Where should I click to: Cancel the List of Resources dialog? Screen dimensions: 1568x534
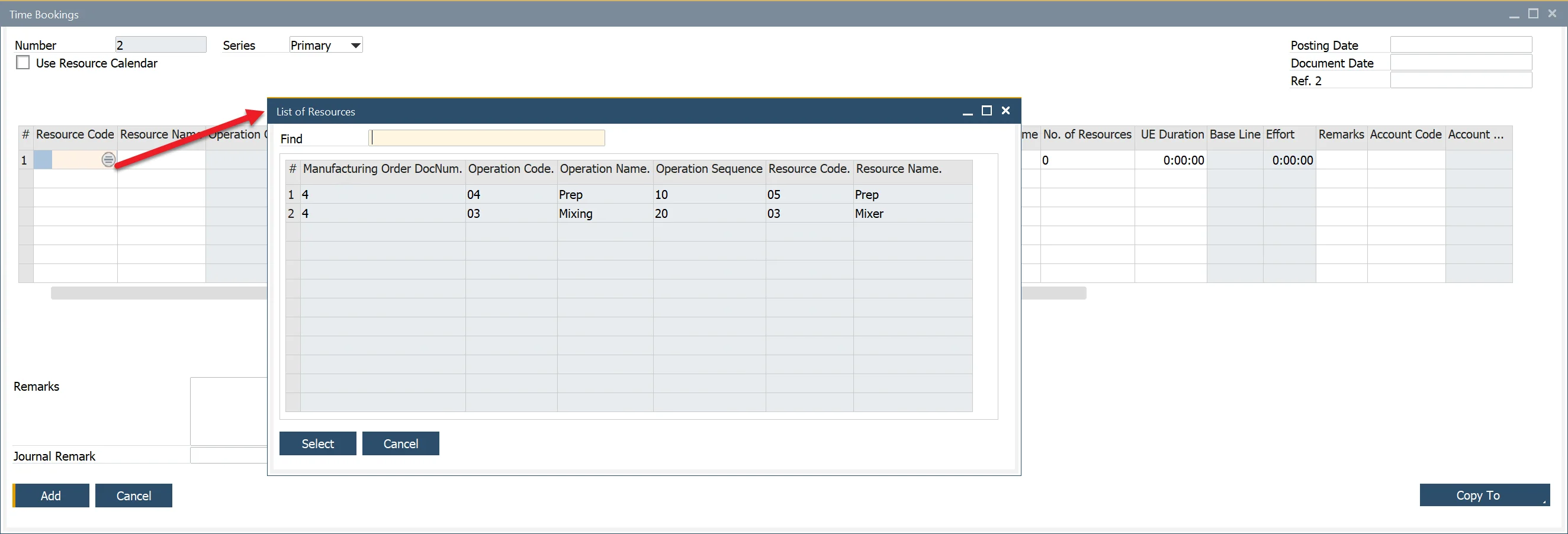[x=400, y=443]
